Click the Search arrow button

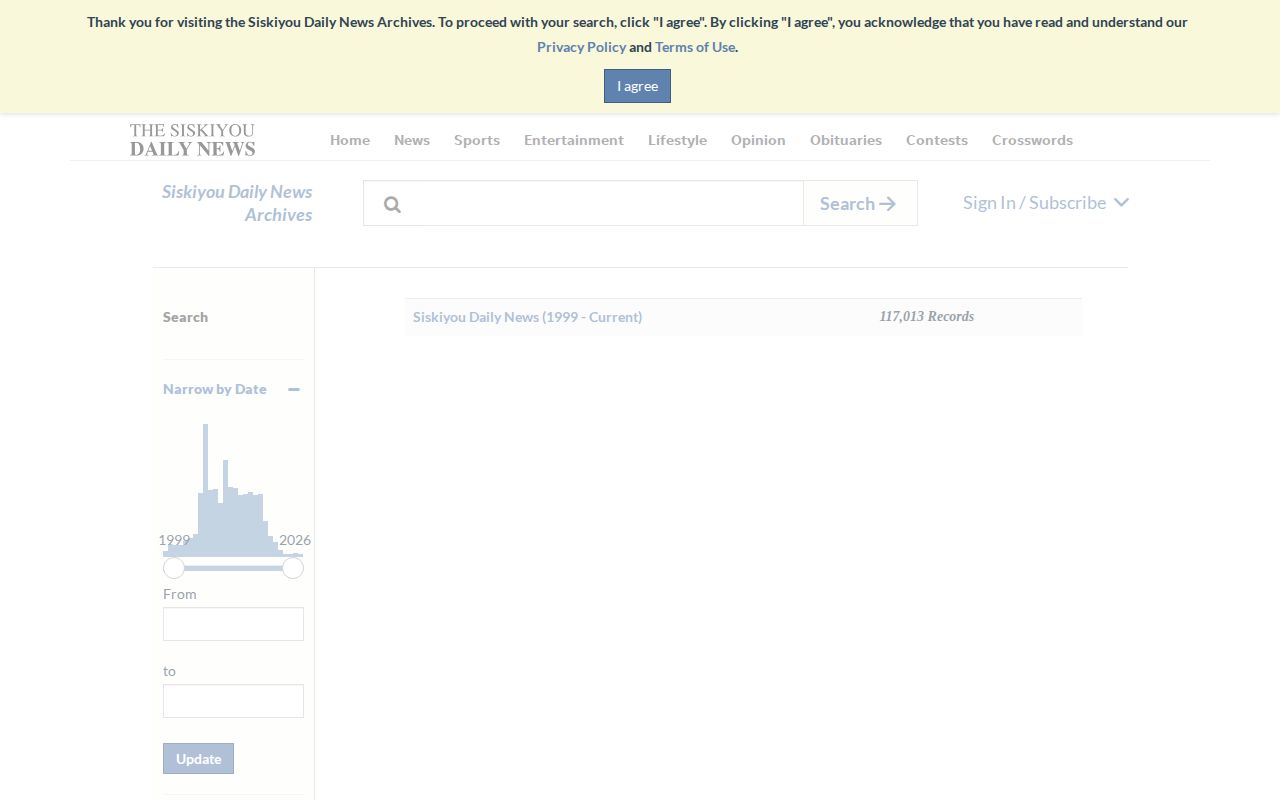(x=860, y=203)
